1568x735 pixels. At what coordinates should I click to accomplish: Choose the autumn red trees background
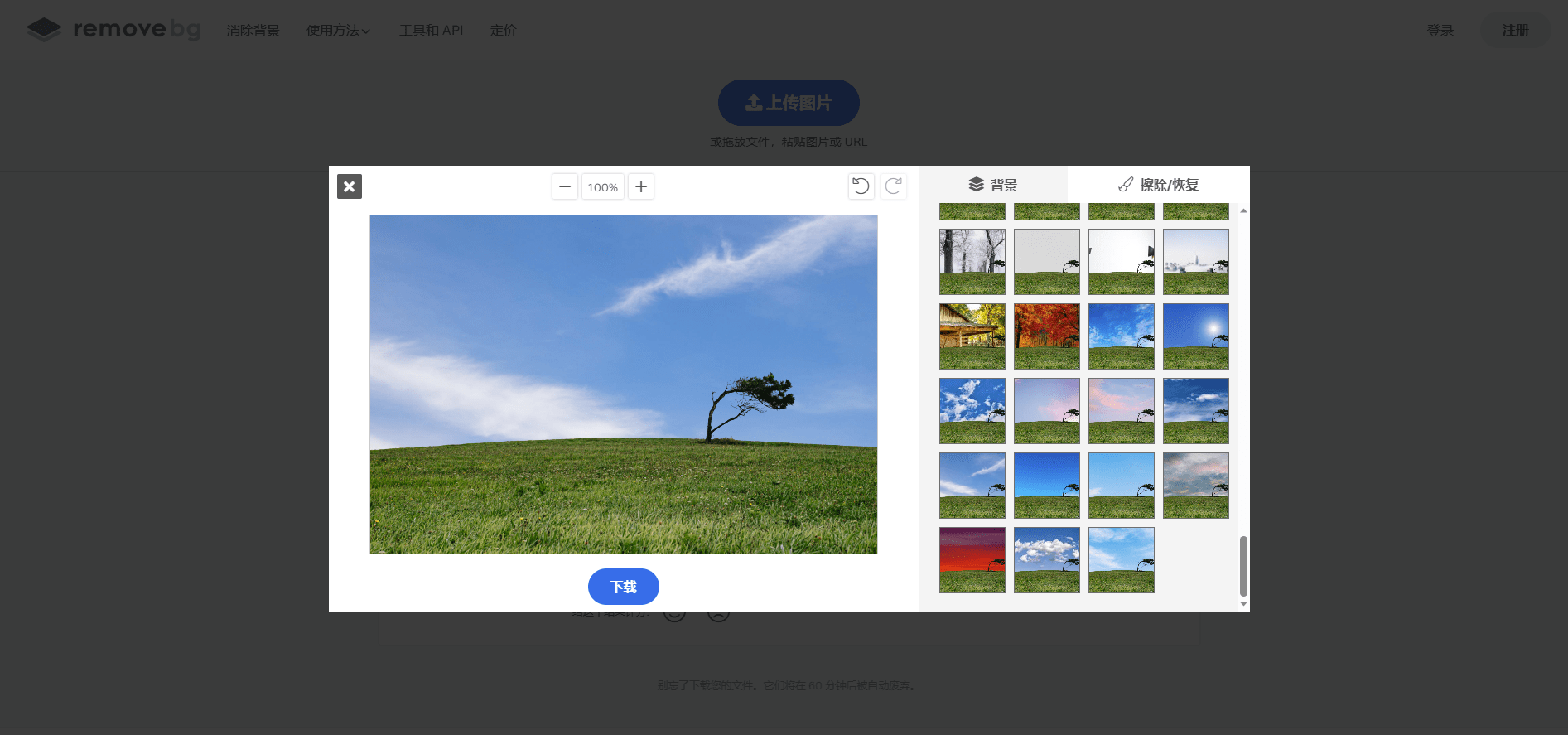(x=1046, y=336)
